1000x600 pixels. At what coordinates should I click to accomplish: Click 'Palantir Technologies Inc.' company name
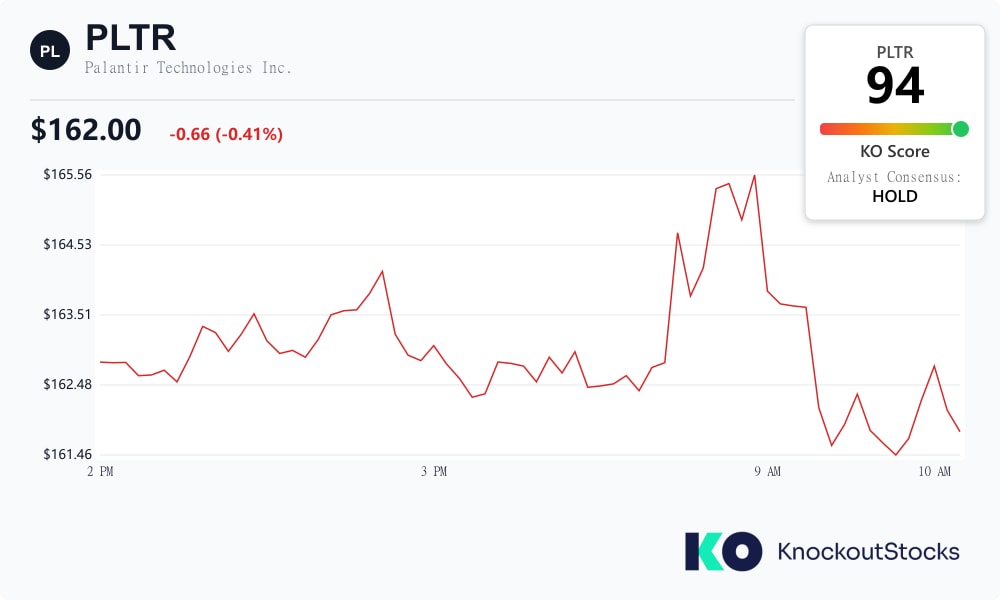pos(188,68)
